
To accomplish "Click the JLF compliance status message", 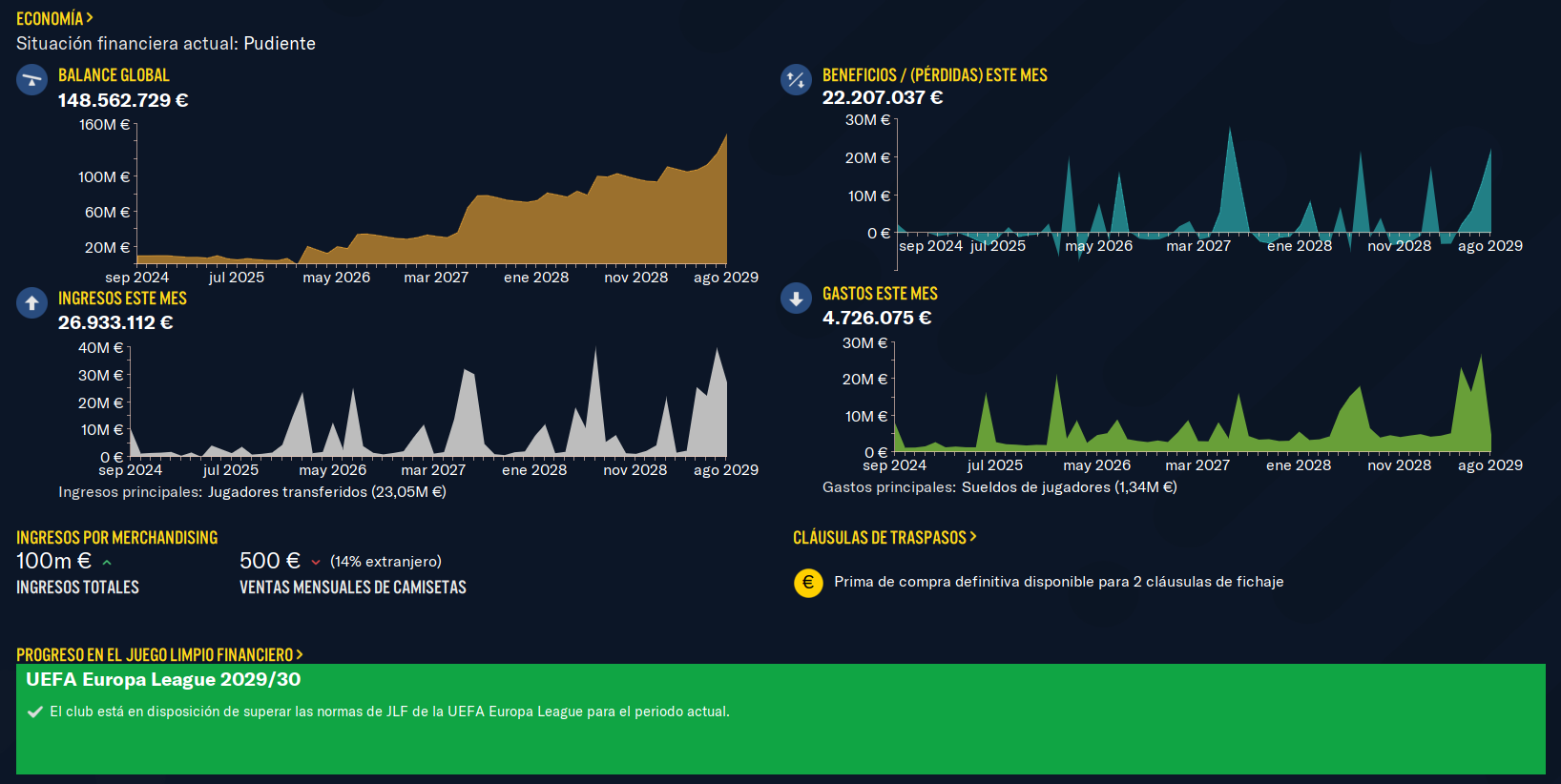I will [x=389, y=712].
